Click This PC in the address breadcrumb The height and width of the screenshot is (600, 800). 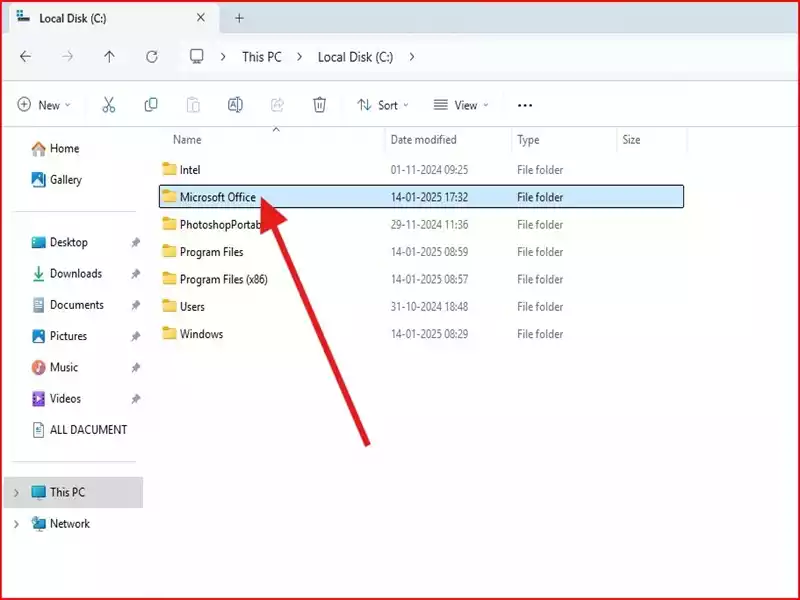tap(262, 57)
